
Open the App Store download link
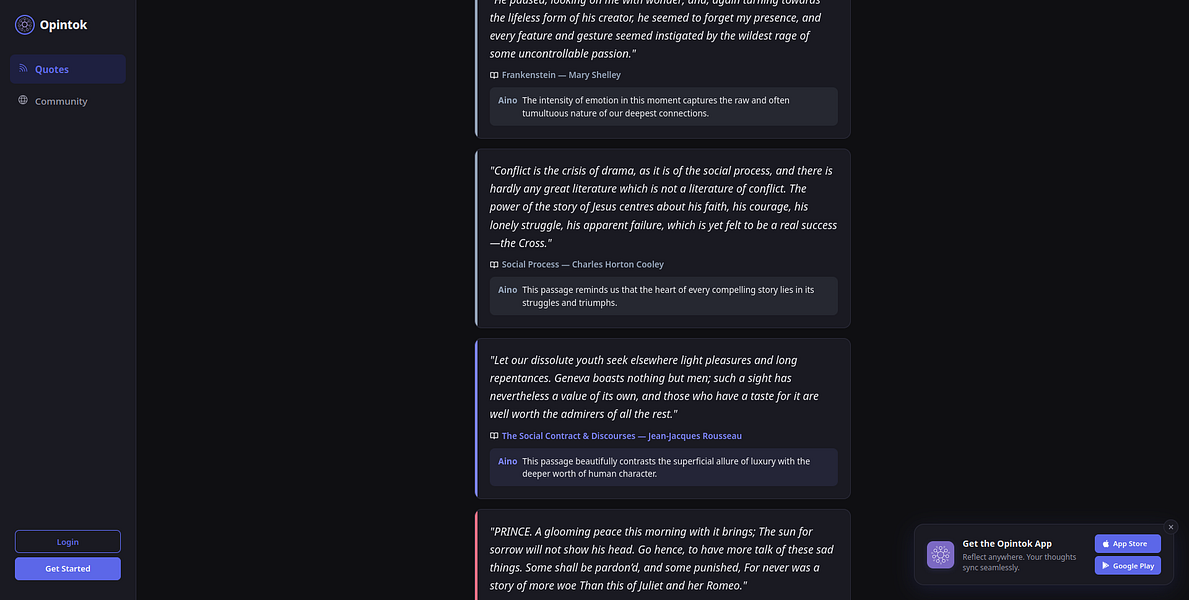pos(1128,543)
